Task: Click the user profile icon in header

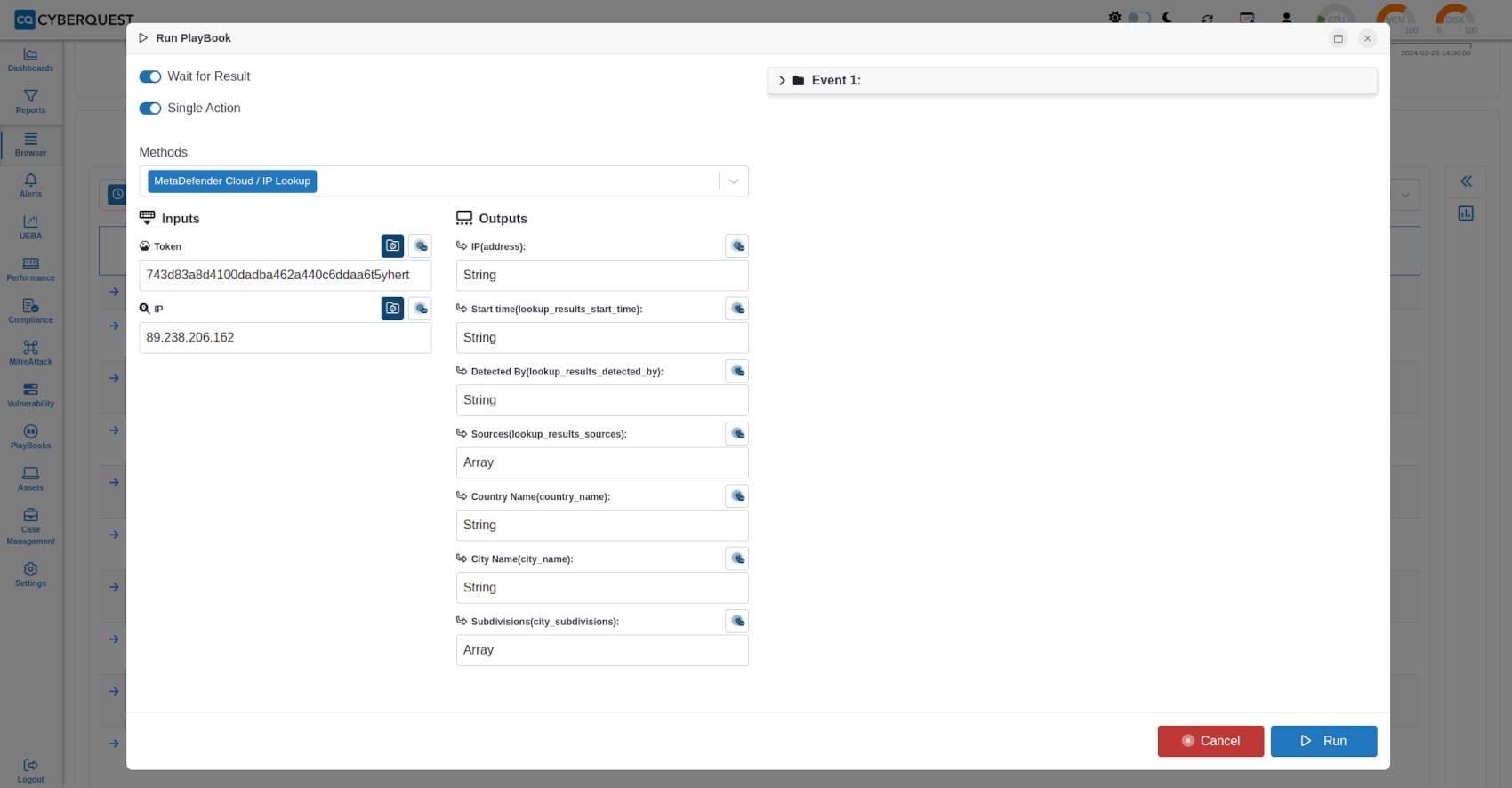Action: point(1286,18)
